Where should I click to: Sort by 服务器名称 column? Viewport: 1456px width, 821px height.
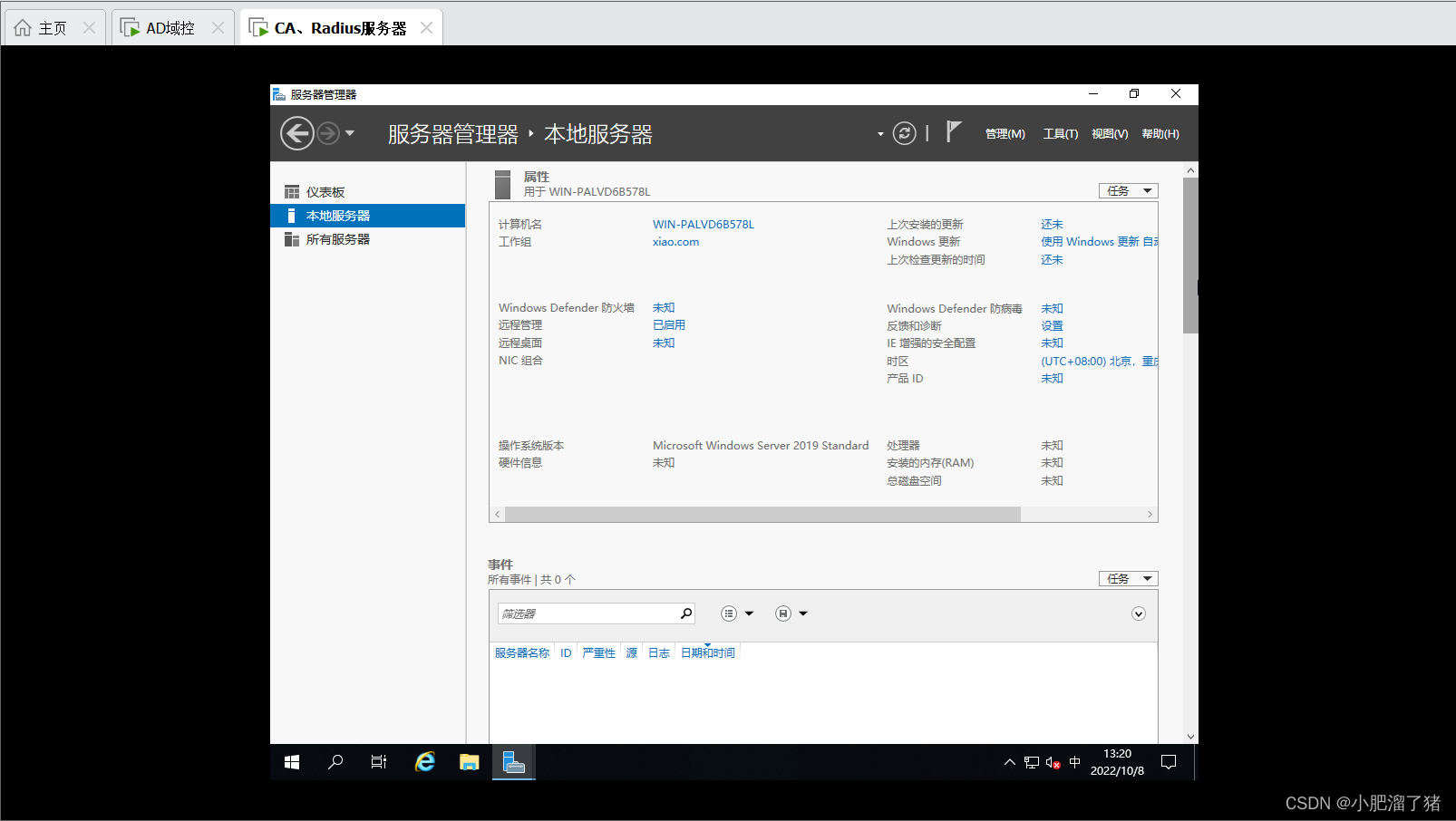click(522, 653)
